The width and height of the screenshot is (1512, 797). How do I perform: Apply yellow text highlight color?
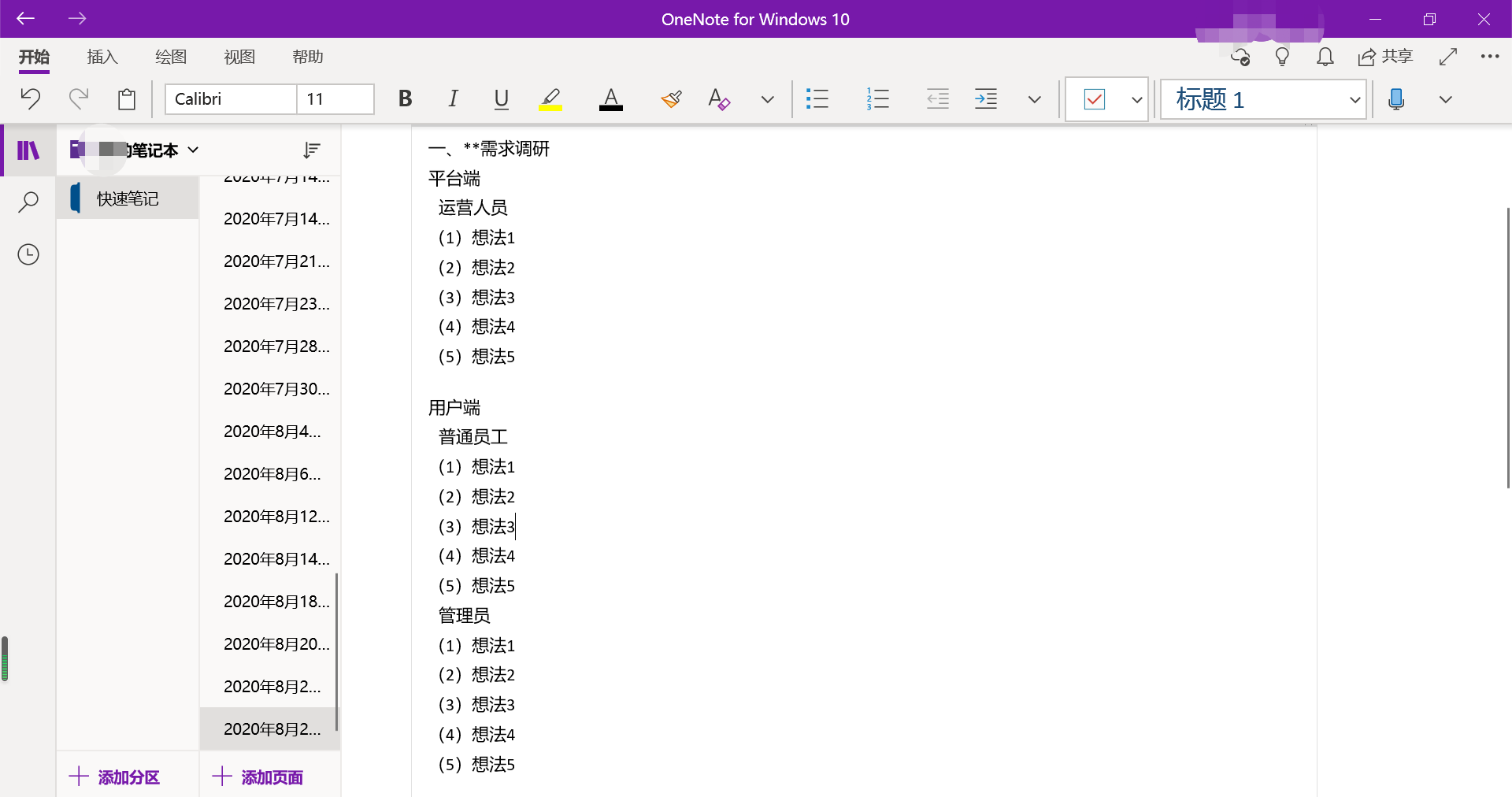pyautogui.click(x=550, y=98)
